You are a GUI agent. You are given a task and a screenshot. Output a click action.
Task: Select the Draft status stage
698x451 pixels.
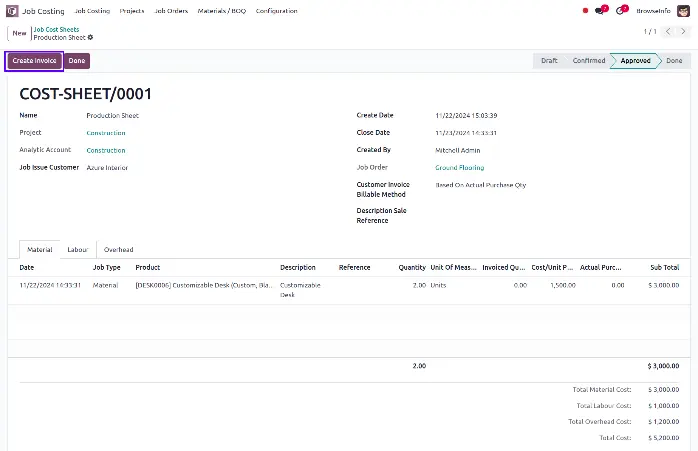point(549,61)
